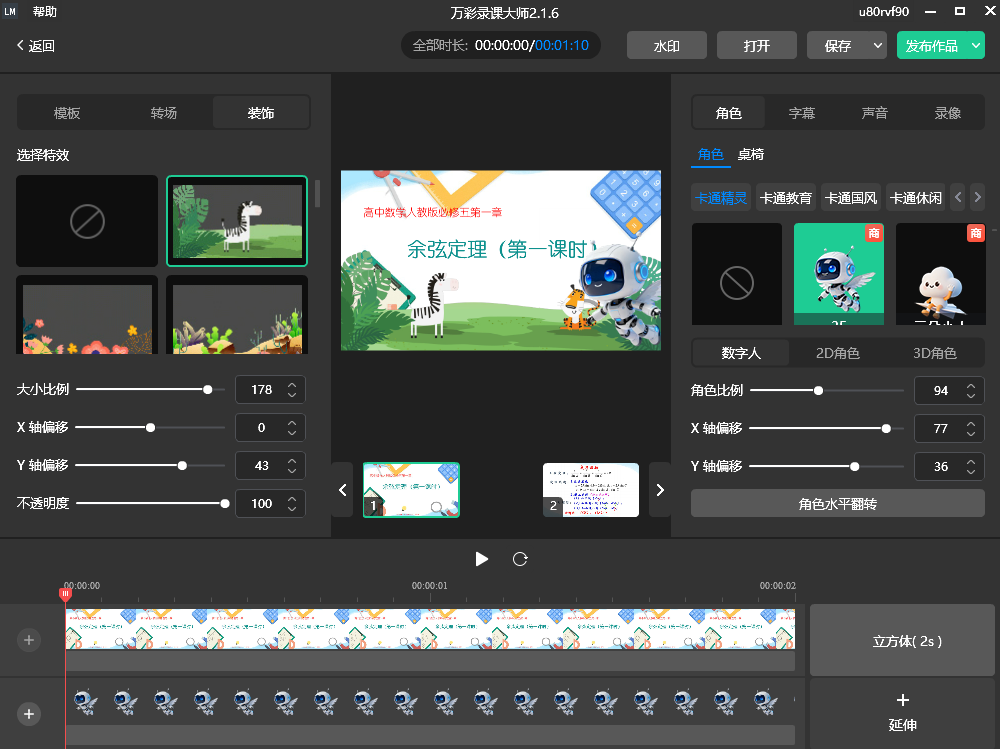Click the replay loop icon

coord(520,560)
